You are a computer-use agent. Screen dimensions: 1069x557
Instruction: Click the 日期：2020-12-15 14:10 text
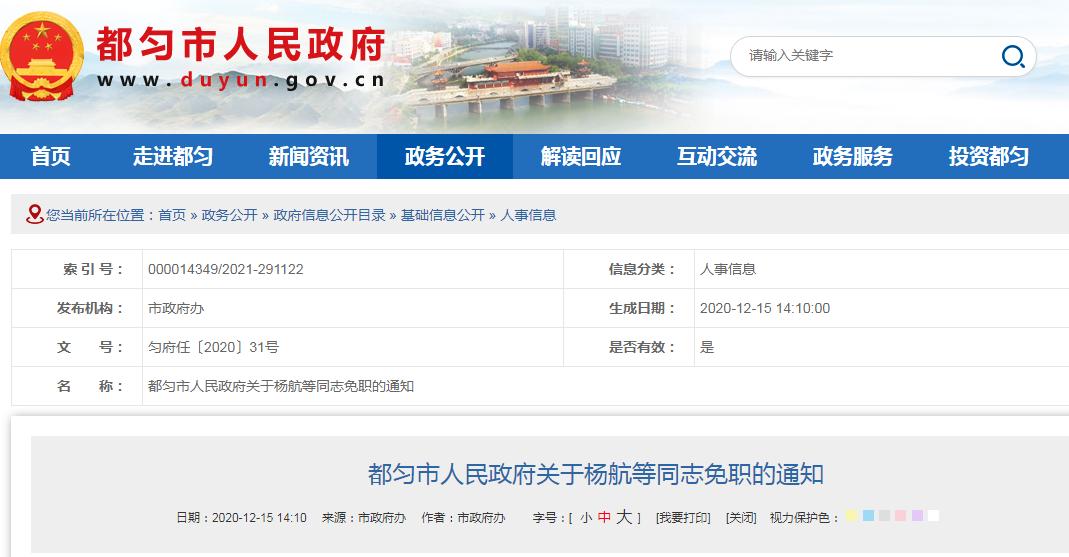coord(241,518)
